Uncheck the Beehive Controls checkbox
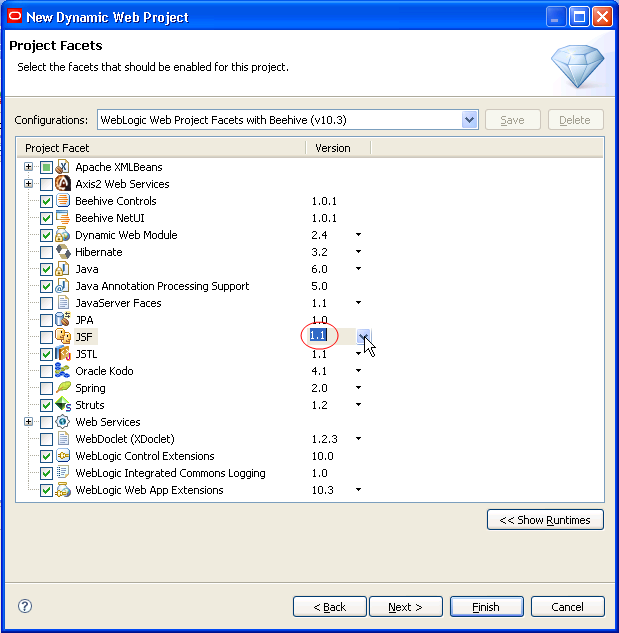 coord(46,201)
